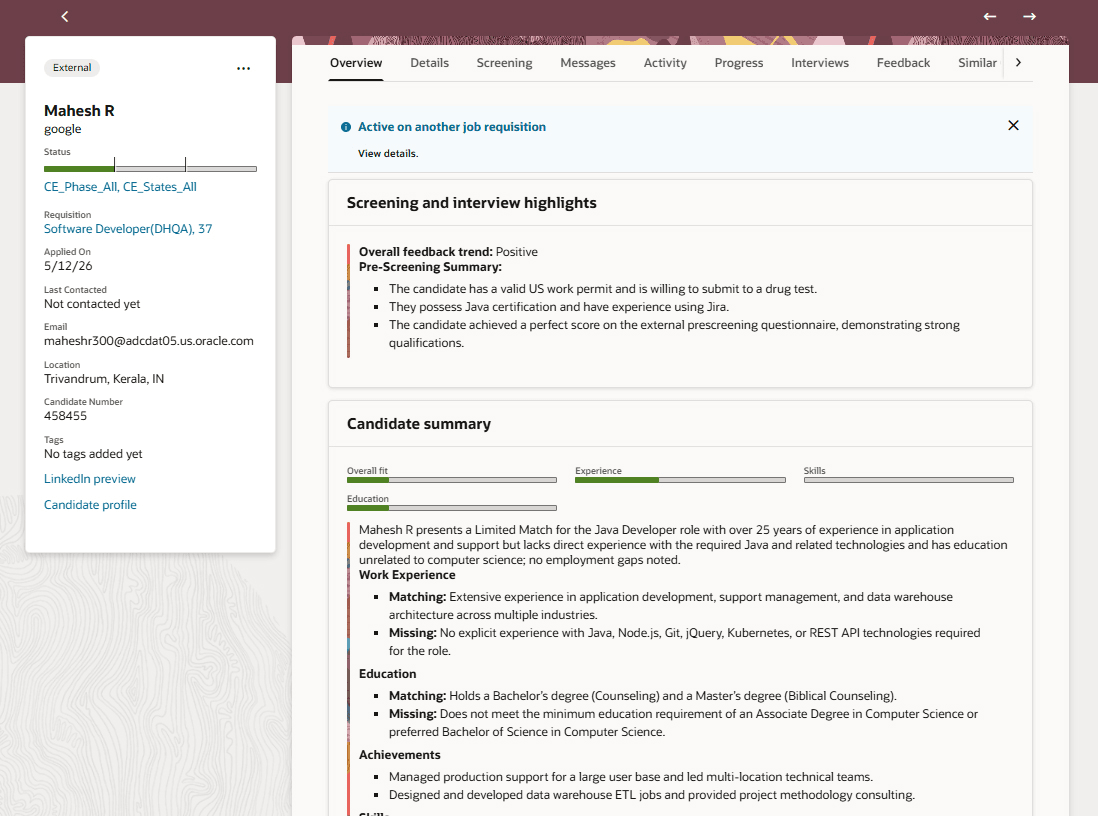1098x816 pixels.
Task: Click the info icon beside Active on another job requisition
Action: [346, 127]
